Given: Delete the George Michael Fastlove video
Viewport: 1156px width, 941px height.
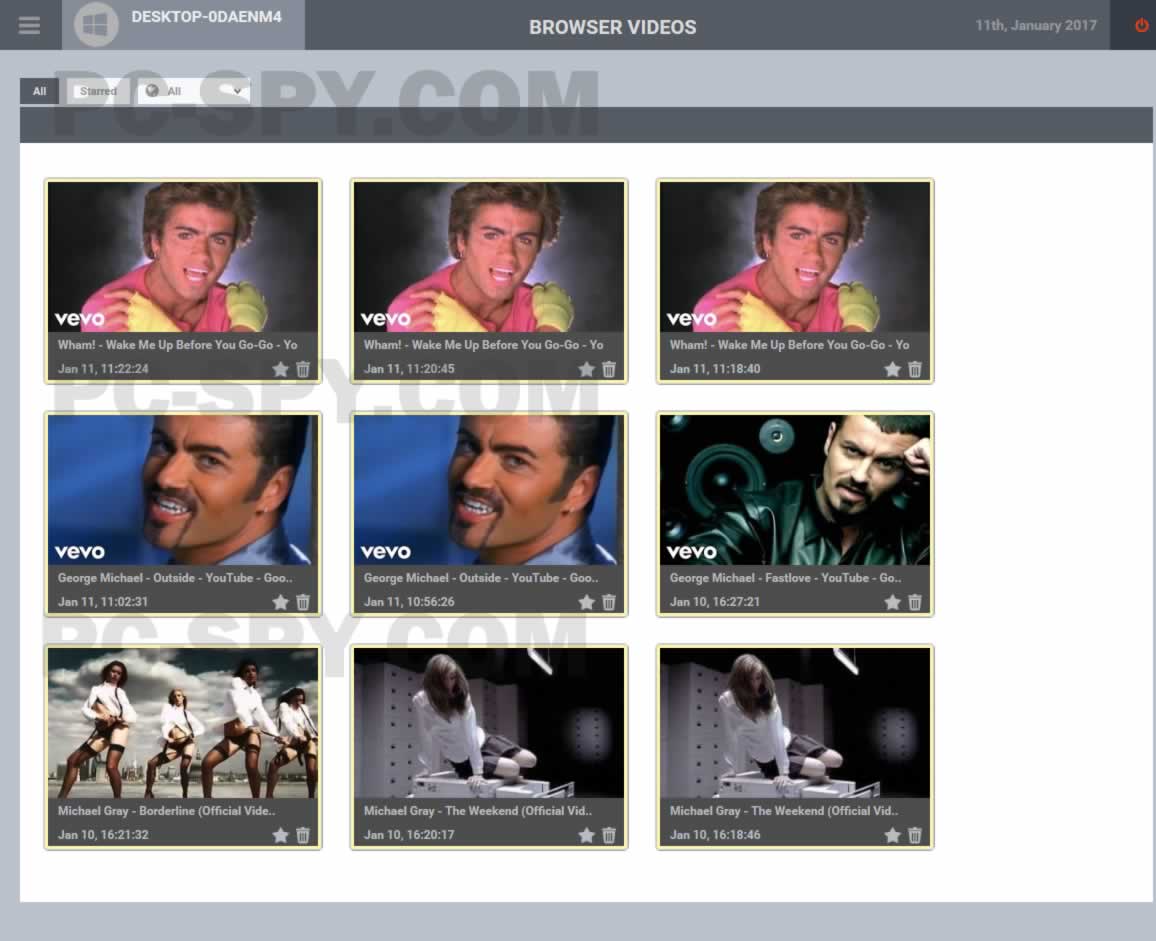Looking at the screenshot, I should [x=915, y=602].
